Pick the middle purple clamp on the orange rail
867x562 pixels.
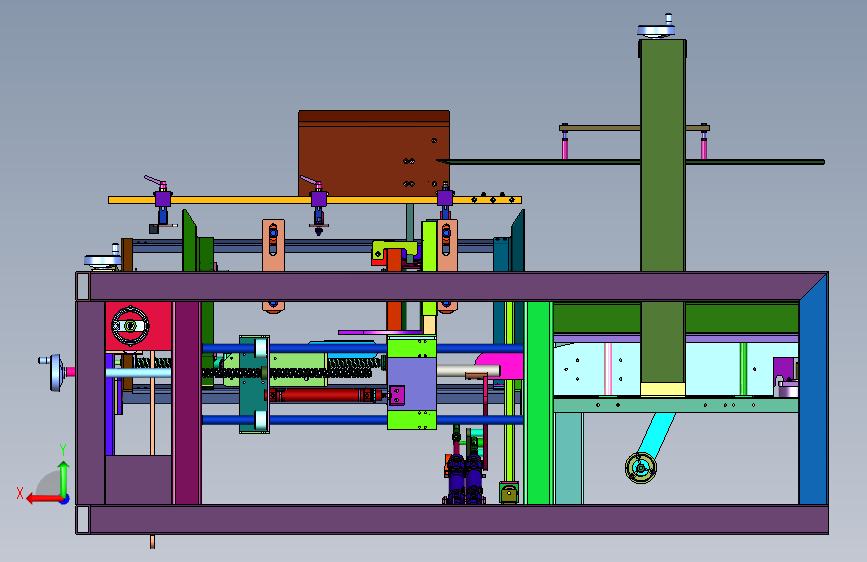[318, 199]
